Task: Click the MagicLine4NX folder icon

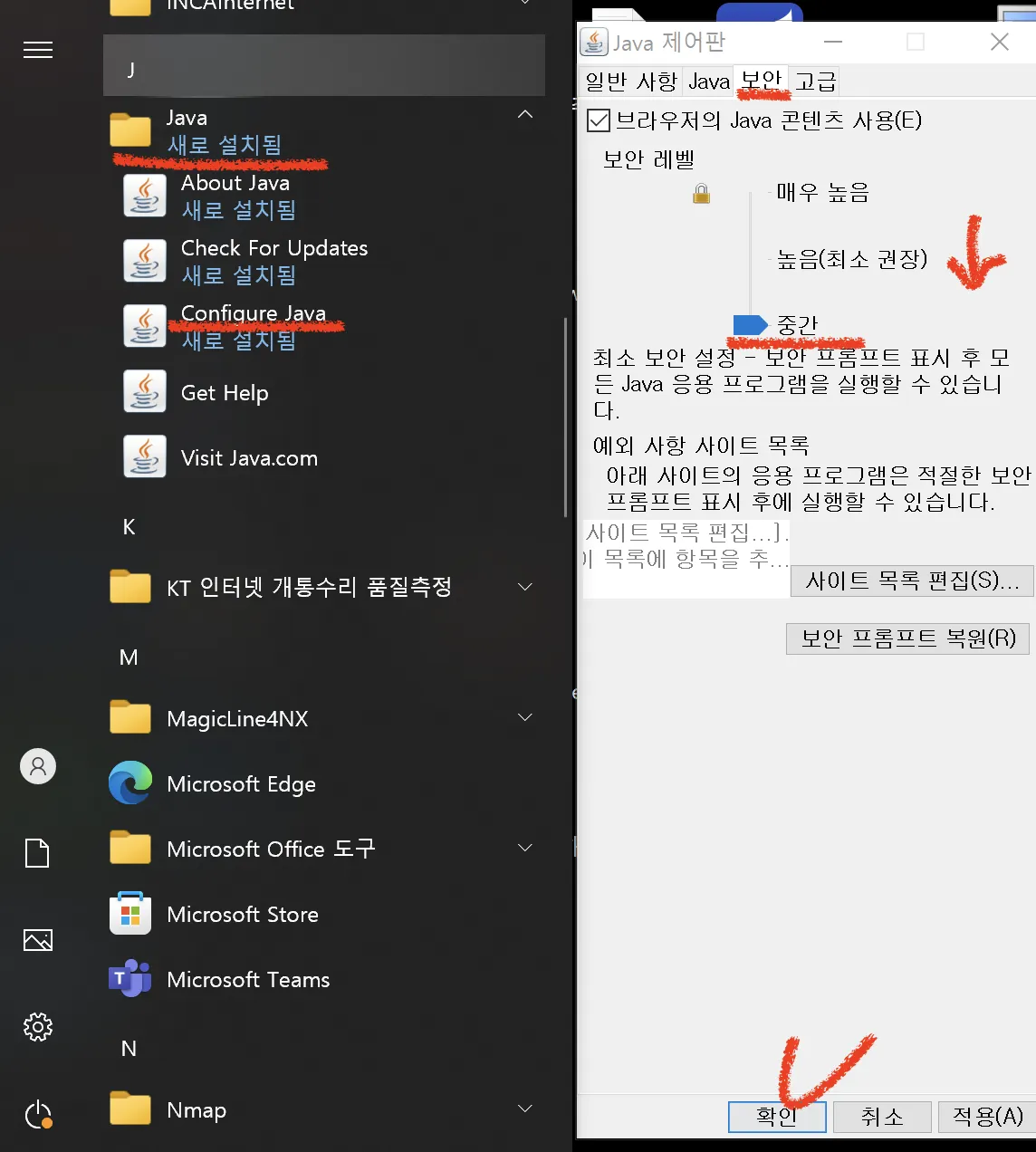Action: 130,717
